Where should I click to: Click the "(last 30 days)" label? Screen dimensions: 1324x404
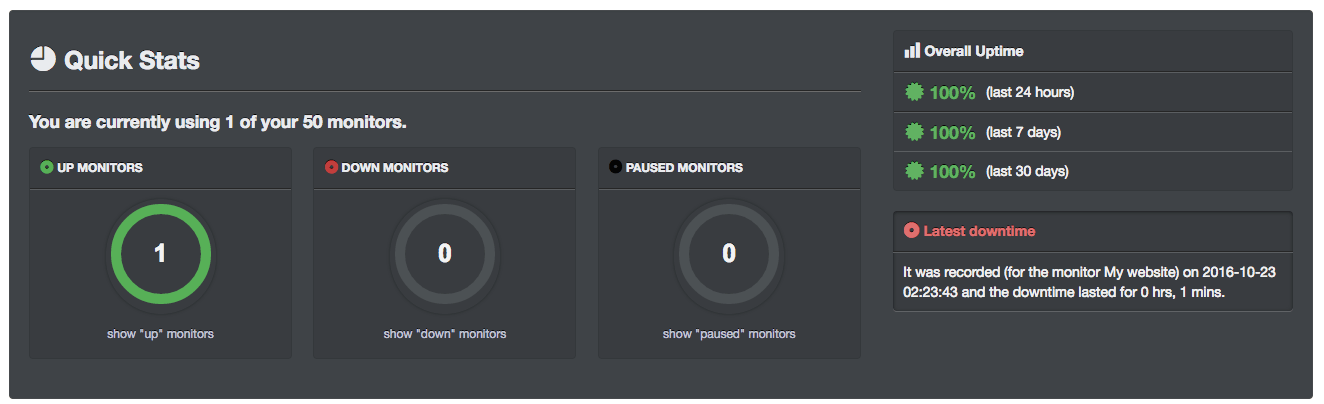(1027, 172)
